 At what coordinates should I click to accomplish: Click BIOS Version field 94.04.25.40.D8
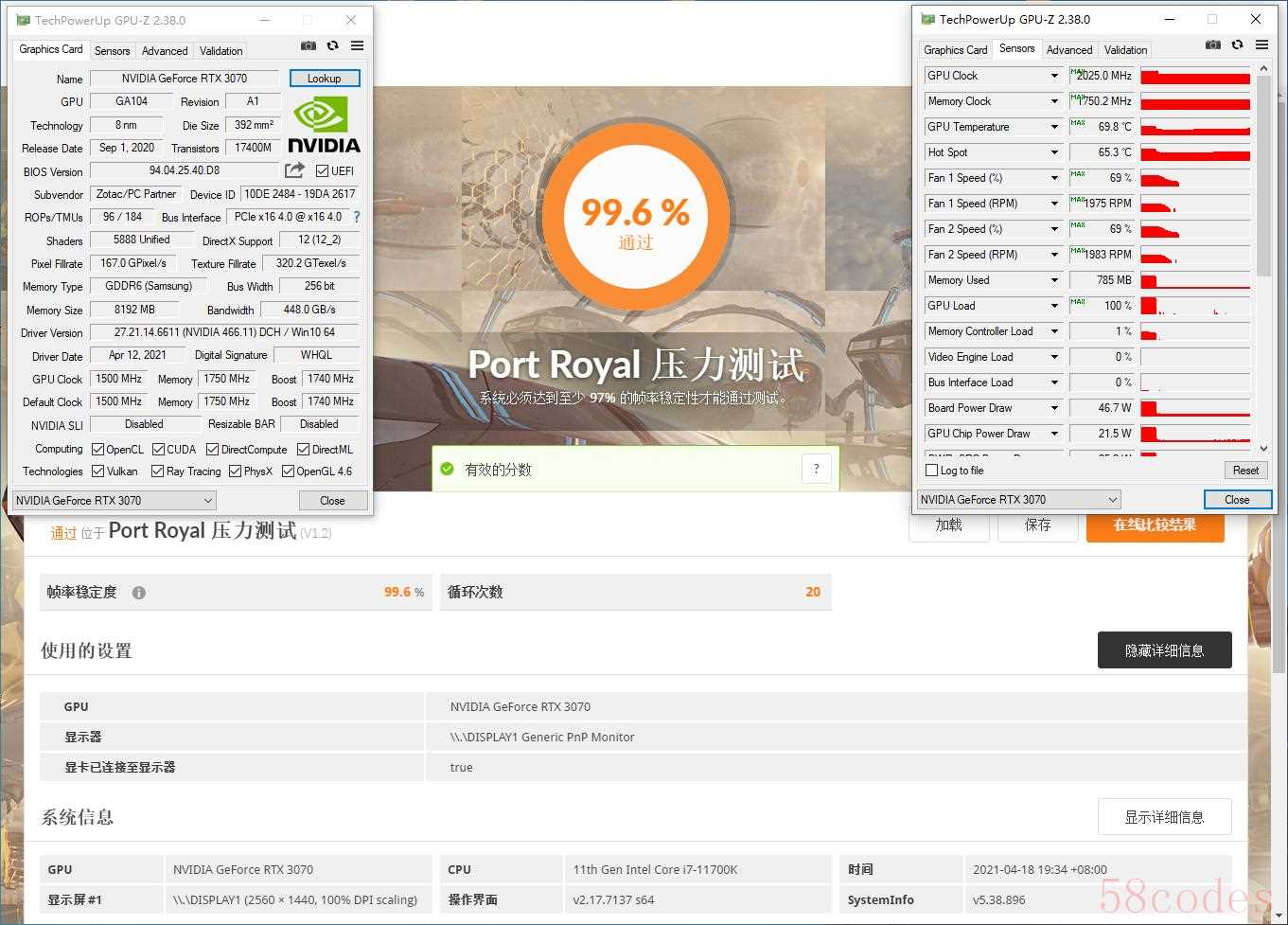click(185, 171)
